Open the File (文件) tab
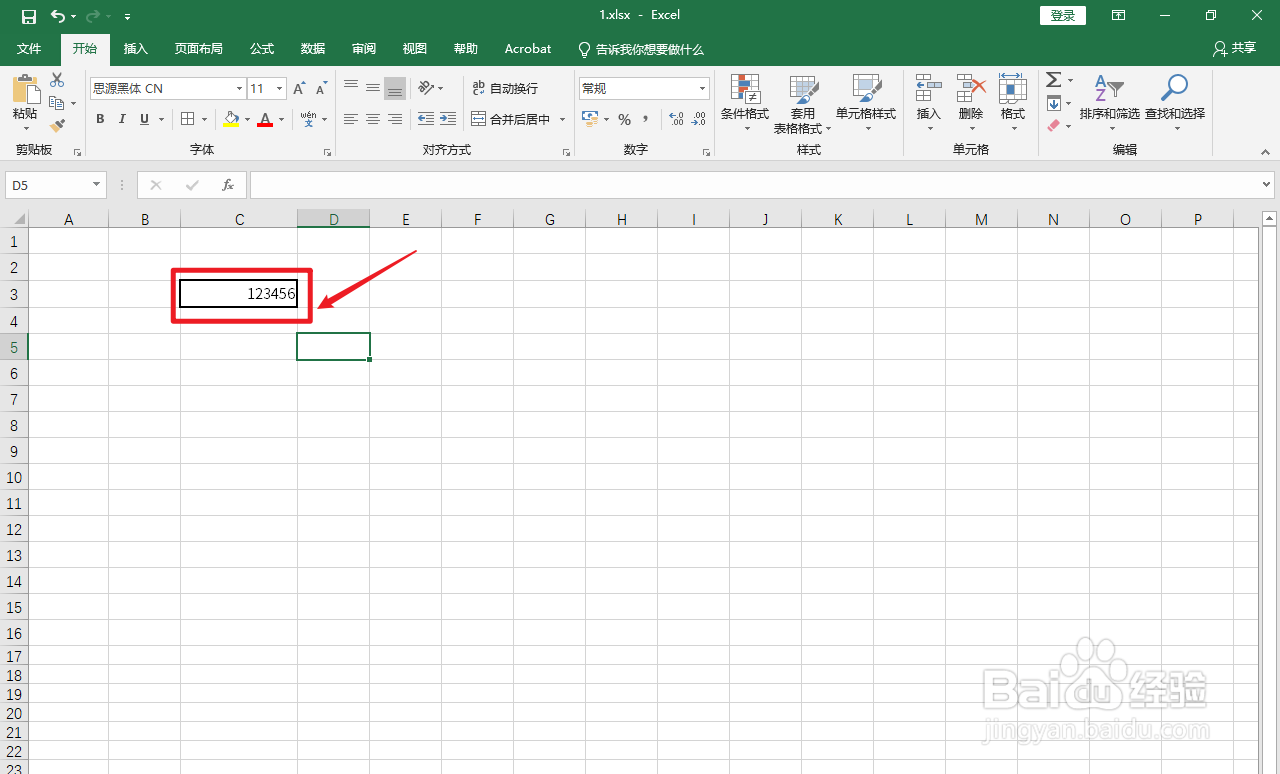Viewport: 1280px width, 774px height. [x=29, y=48]
